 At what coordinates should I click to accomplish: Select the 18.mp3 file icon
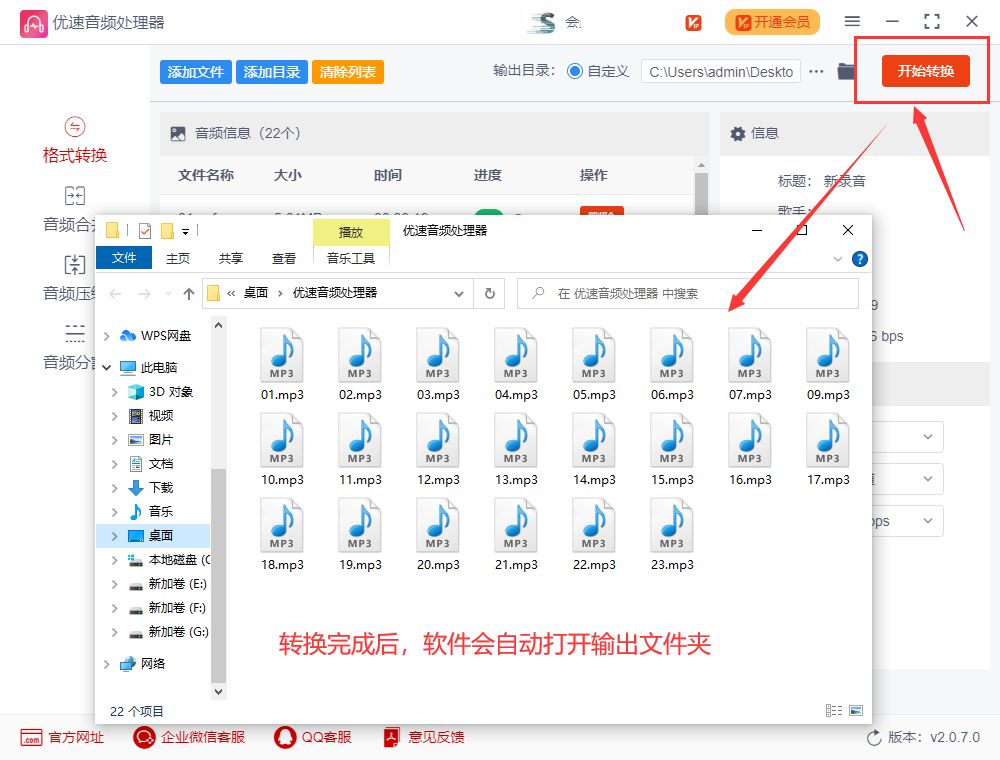point(282,524)
